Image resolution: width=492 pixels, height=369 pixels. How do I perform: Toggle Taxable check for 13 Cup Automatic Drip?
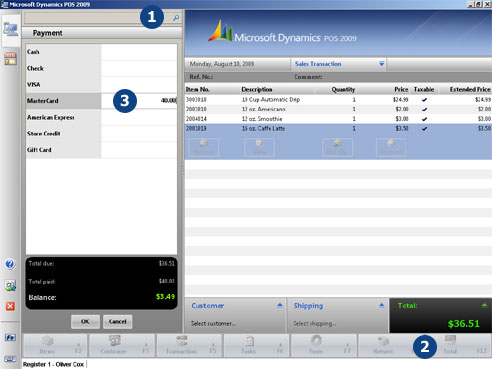[424, 100]
